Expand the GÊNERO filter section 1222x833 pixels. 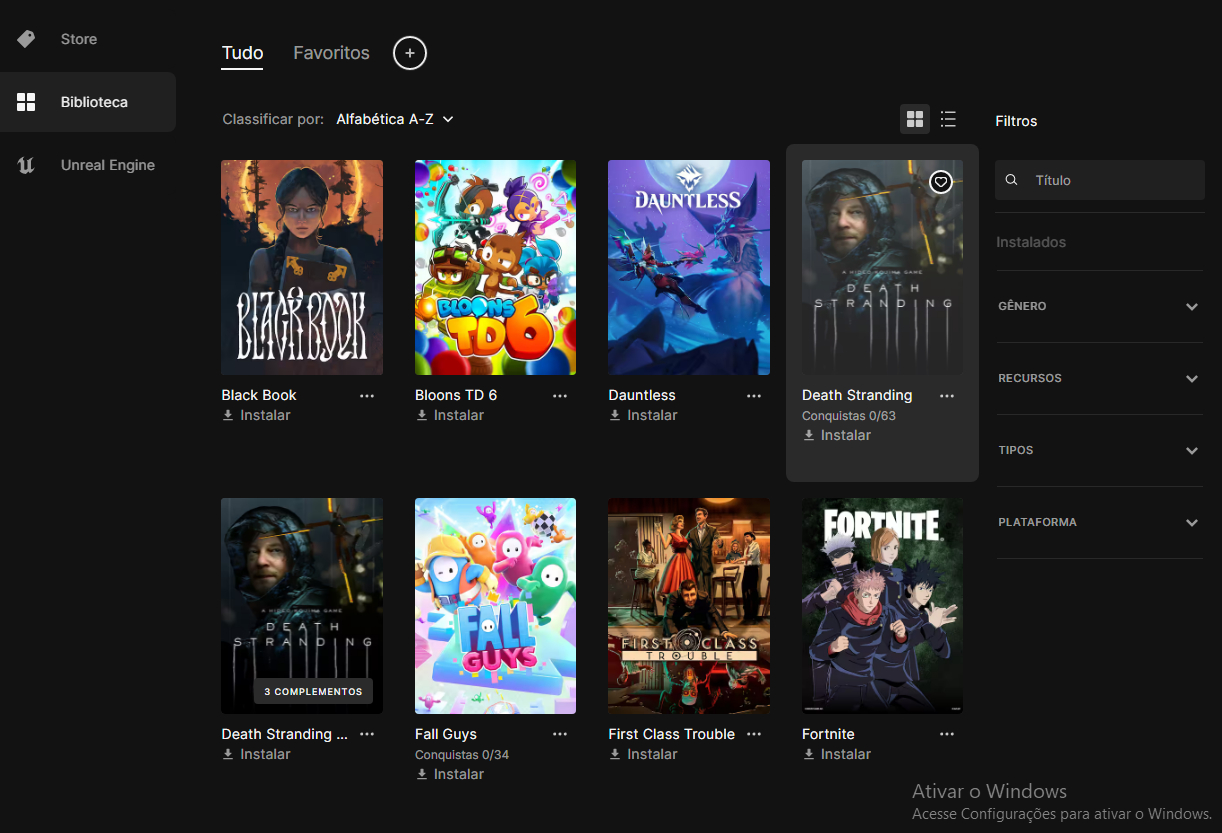coord(1098,306)
